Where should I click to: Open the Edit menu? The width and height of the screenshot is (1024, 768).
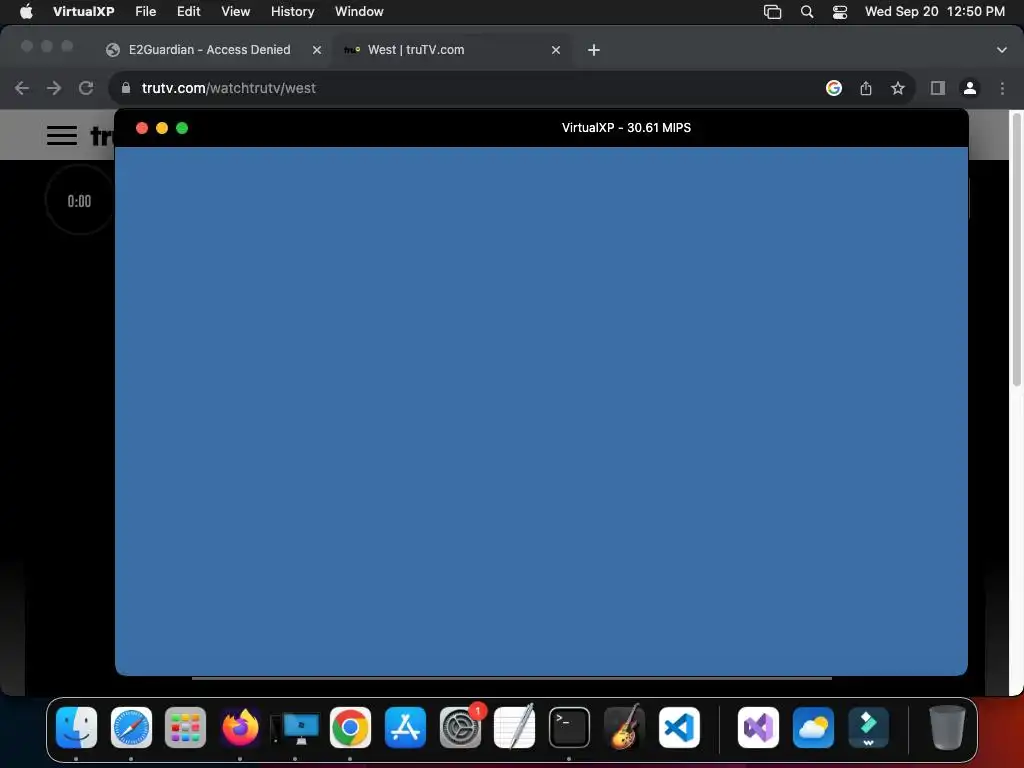189,12
